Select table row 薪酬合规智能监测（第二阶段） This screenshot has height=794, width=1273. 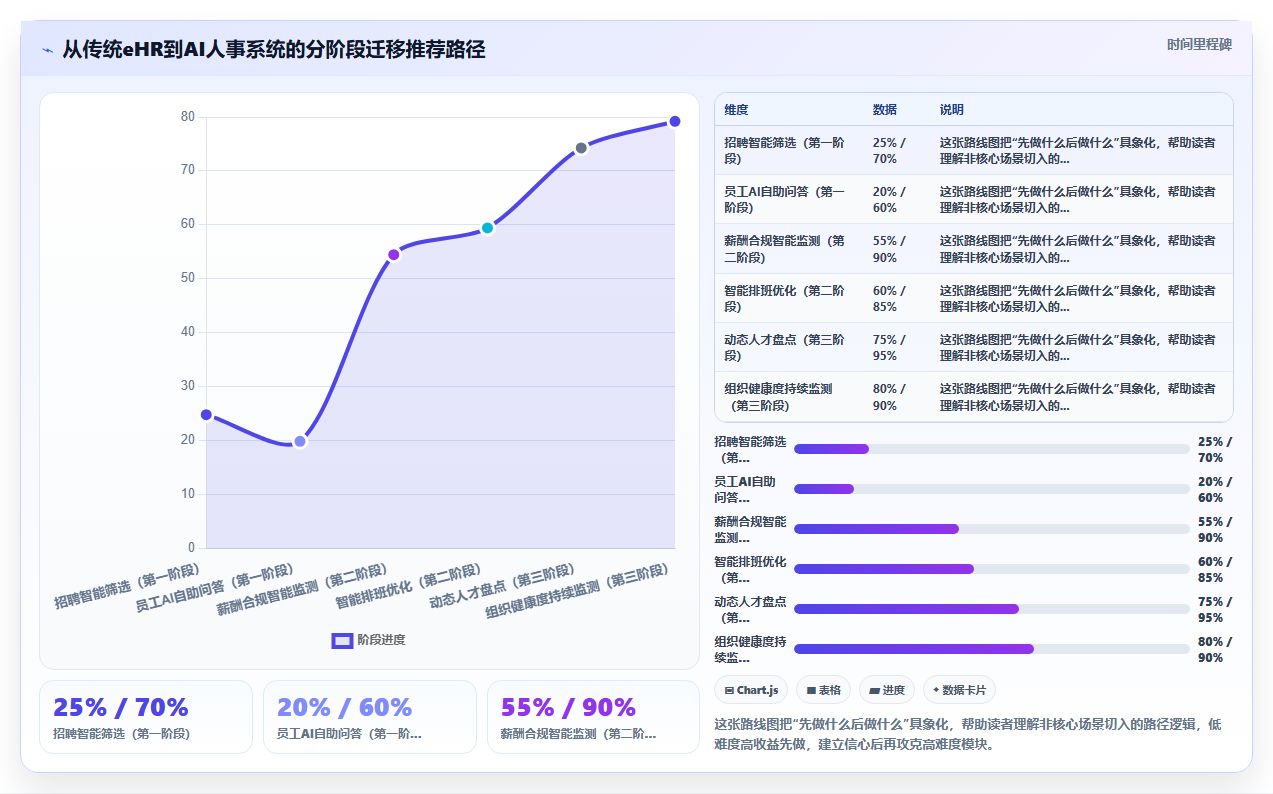(x=974, y=248)
